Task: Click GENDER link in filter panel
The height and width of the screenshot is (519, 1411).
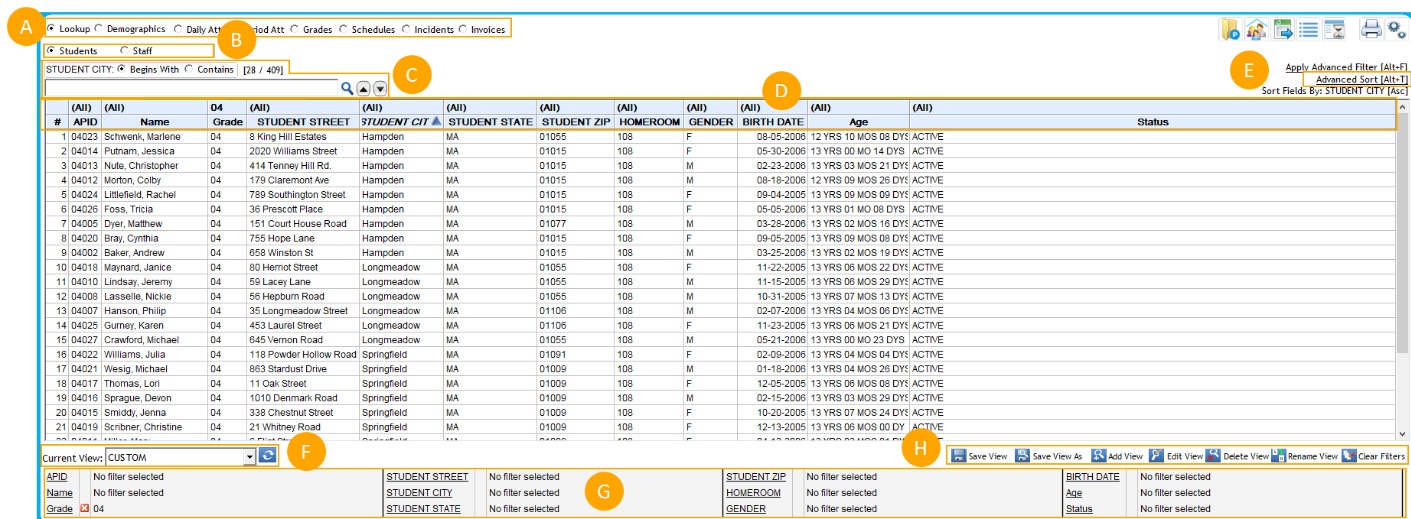Action: pos(745,509)
